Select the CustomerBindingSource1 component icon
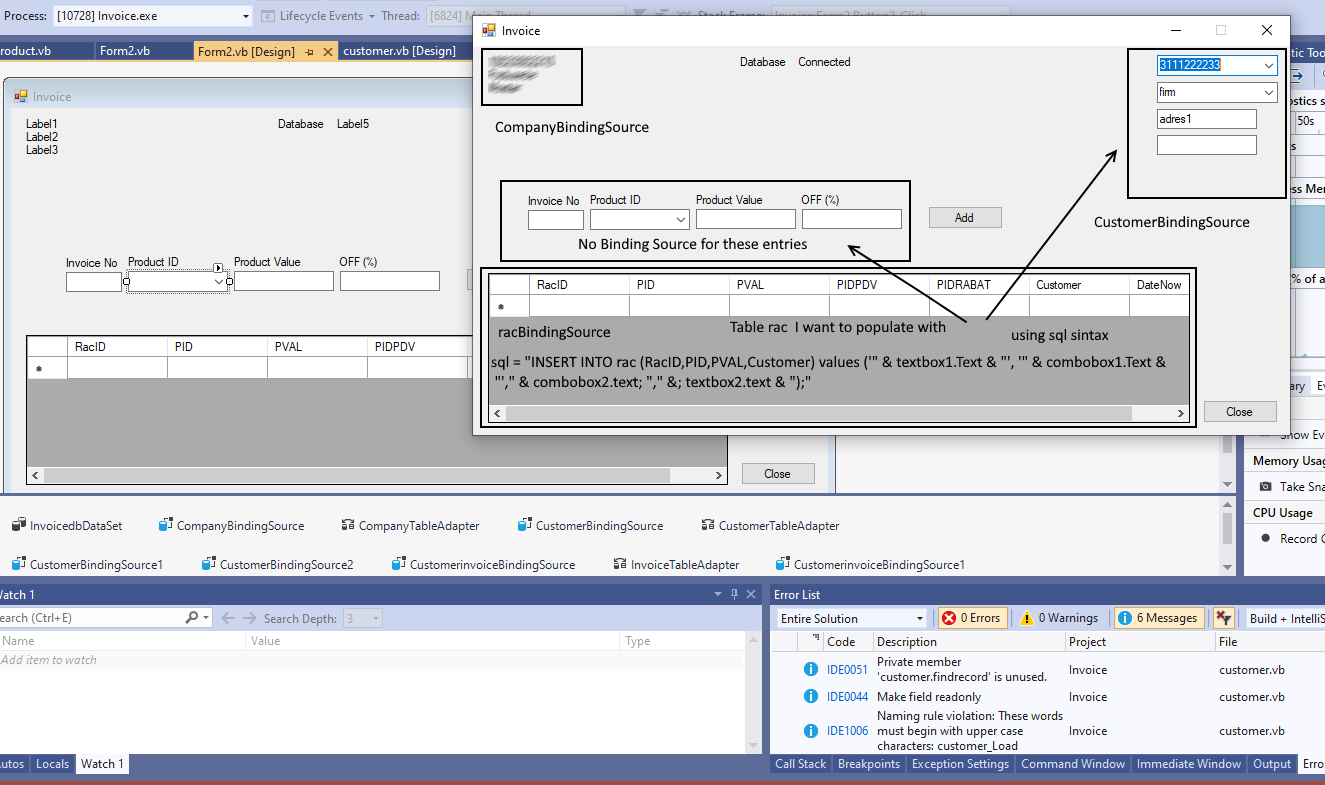 19,564
